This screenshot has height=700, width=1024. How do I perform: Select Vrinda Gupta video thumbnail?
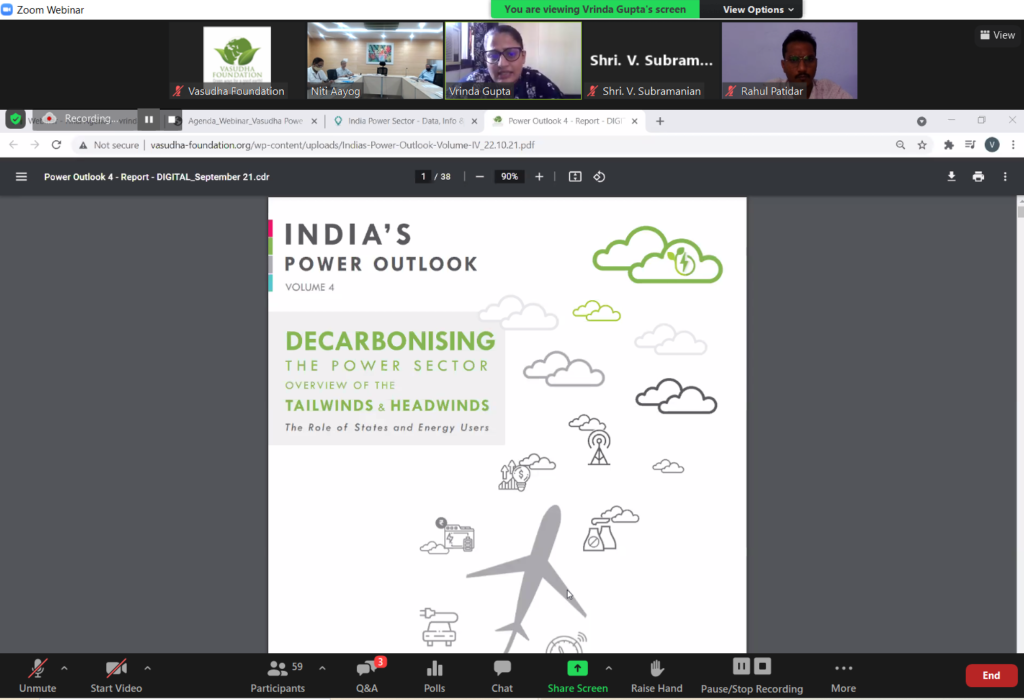click(x=513, y=61)
